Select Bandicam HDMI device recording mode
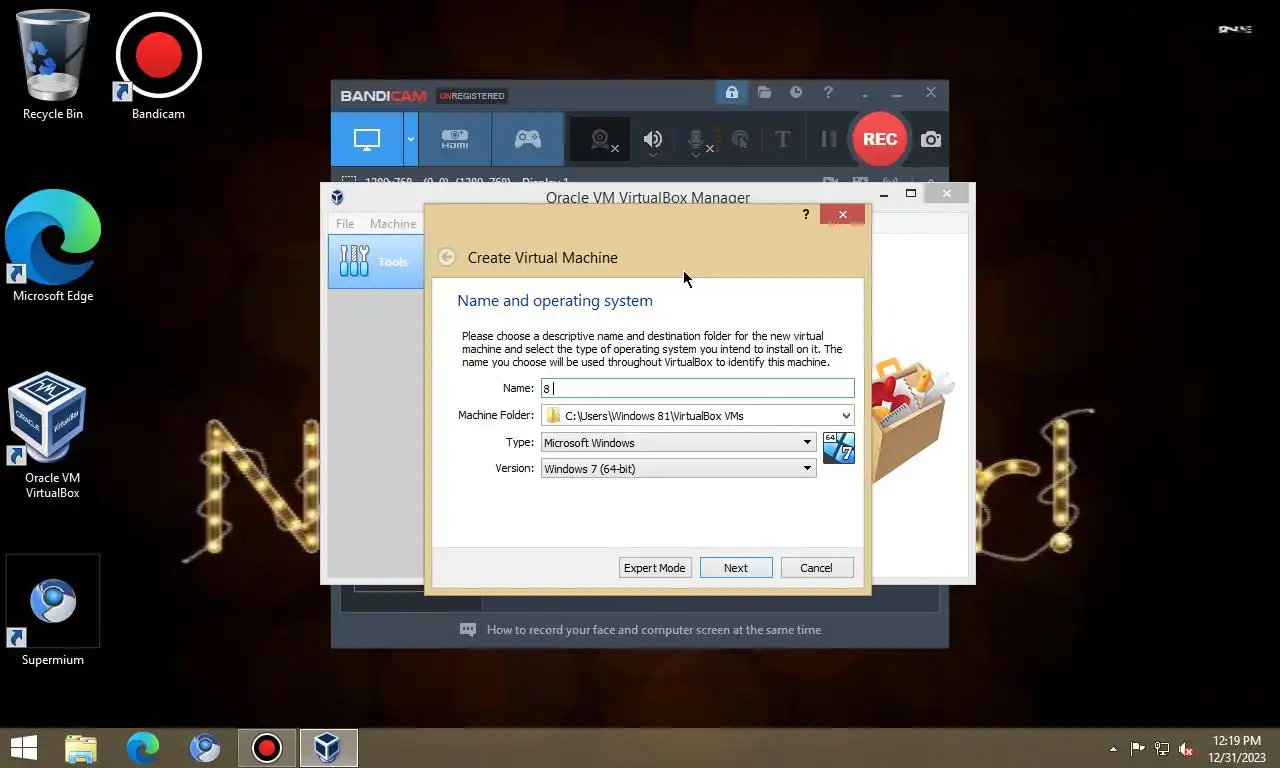This screenshot has height=768, width=1280. (455, 139)
